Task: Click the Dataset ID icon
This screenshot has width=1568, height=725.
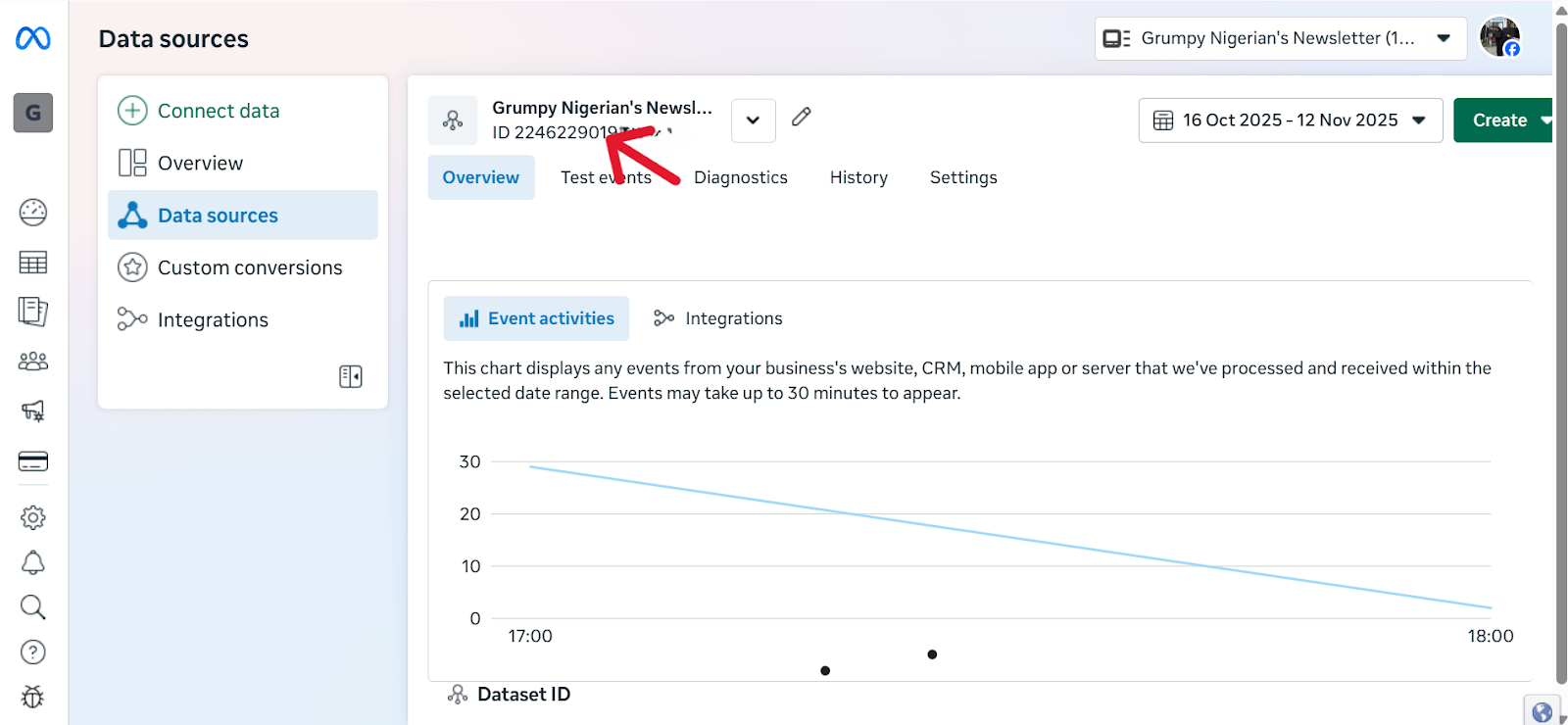Action: (x=458, y=695)
